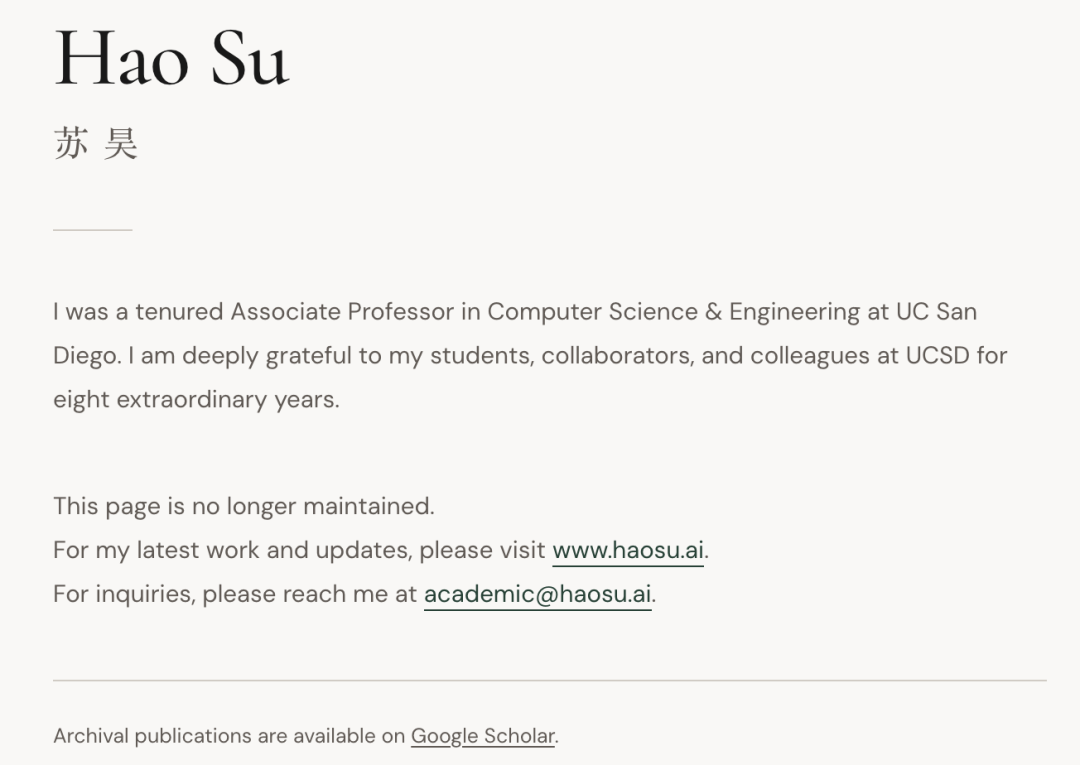Click the word "Su" in the heading
Viewport: 1080px width, 765px height.
pos(249,58)
